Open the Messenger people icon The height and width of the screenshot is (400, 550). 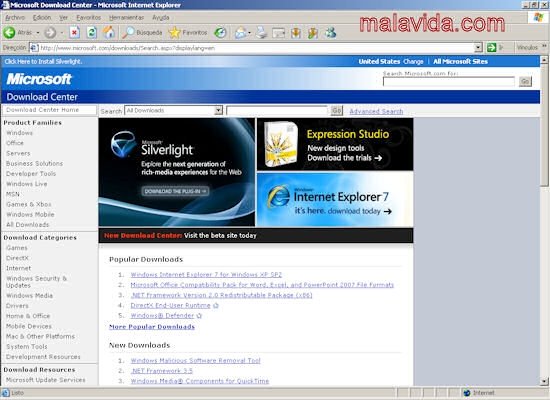tap(330, 33)
